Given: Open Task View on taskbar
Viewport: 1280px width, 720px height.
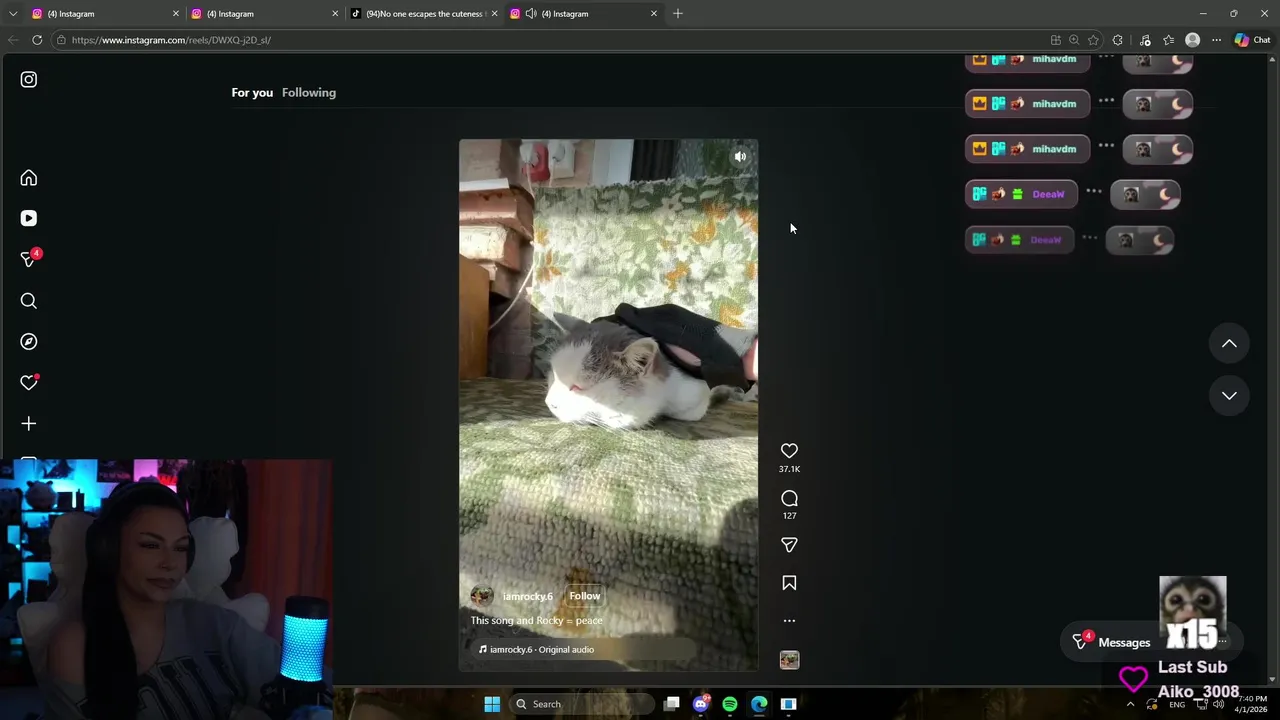Looking at the screenshot, I should 672,704.
